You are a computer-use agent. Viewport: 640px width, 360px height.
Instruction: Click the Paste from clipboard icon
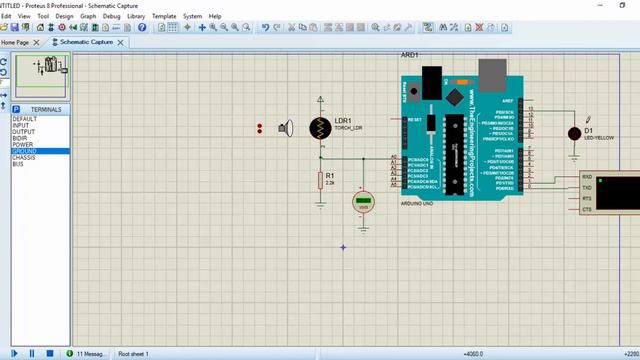[313, 27]
